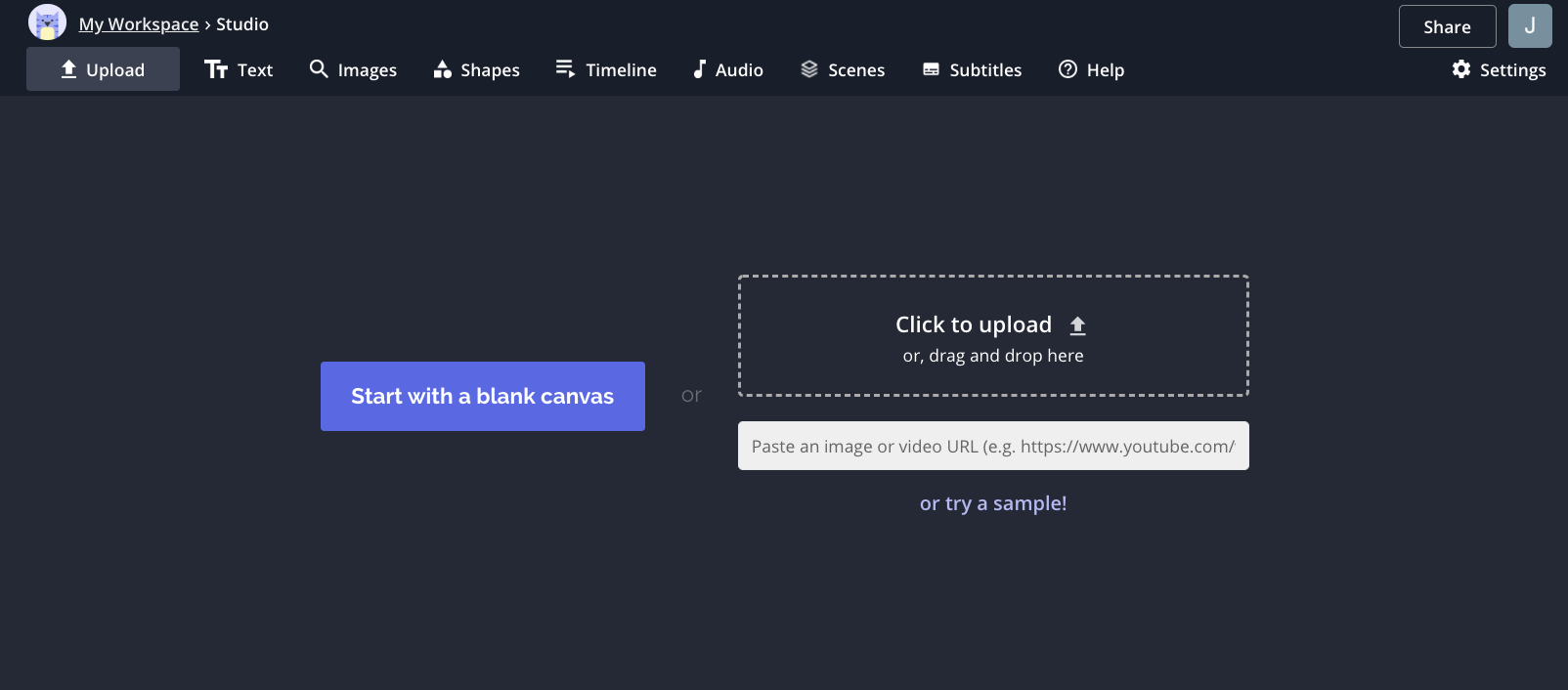This screenshot has height=690, width=1568.
Task: Go to the My Workspace link
Action: 139,24
